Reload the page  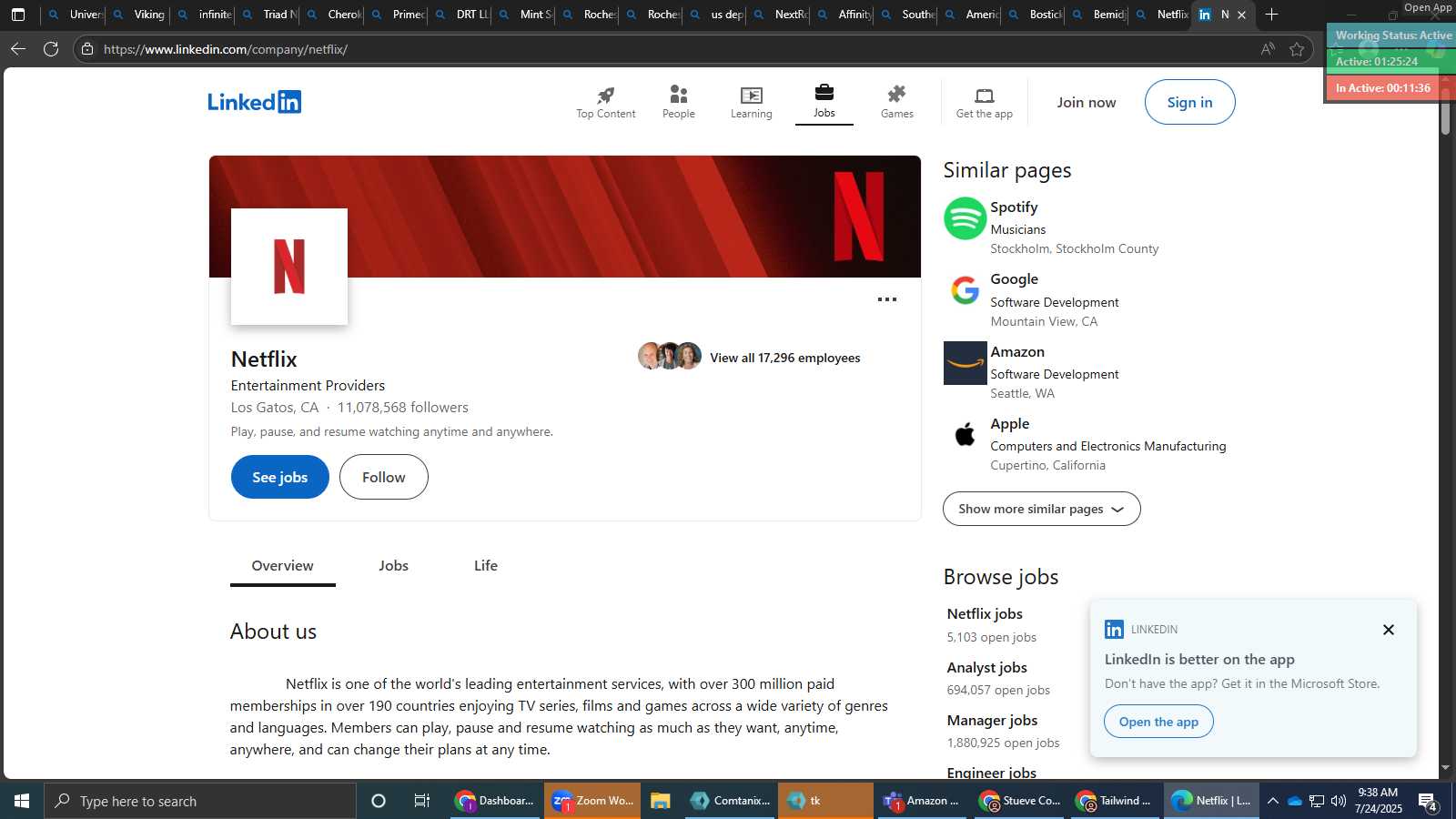point(51,49)
